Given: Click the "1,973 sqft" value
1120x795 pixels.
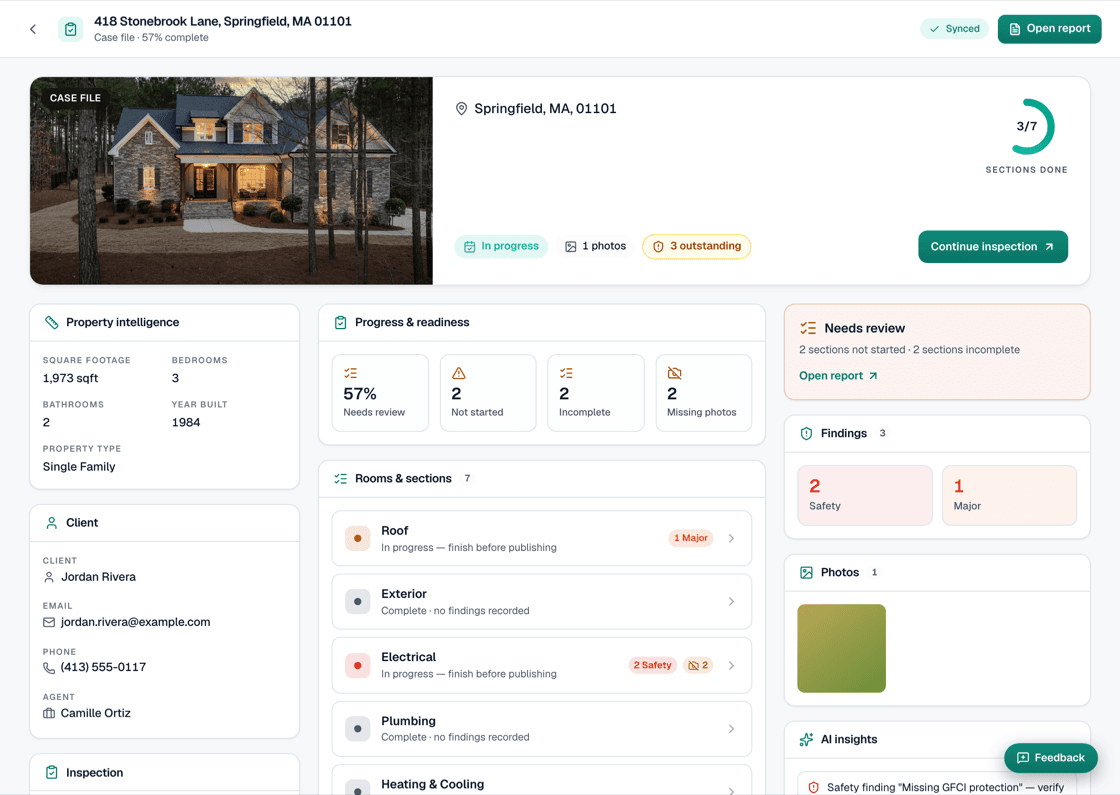Looking at the screenshot, I should [71, 378].
